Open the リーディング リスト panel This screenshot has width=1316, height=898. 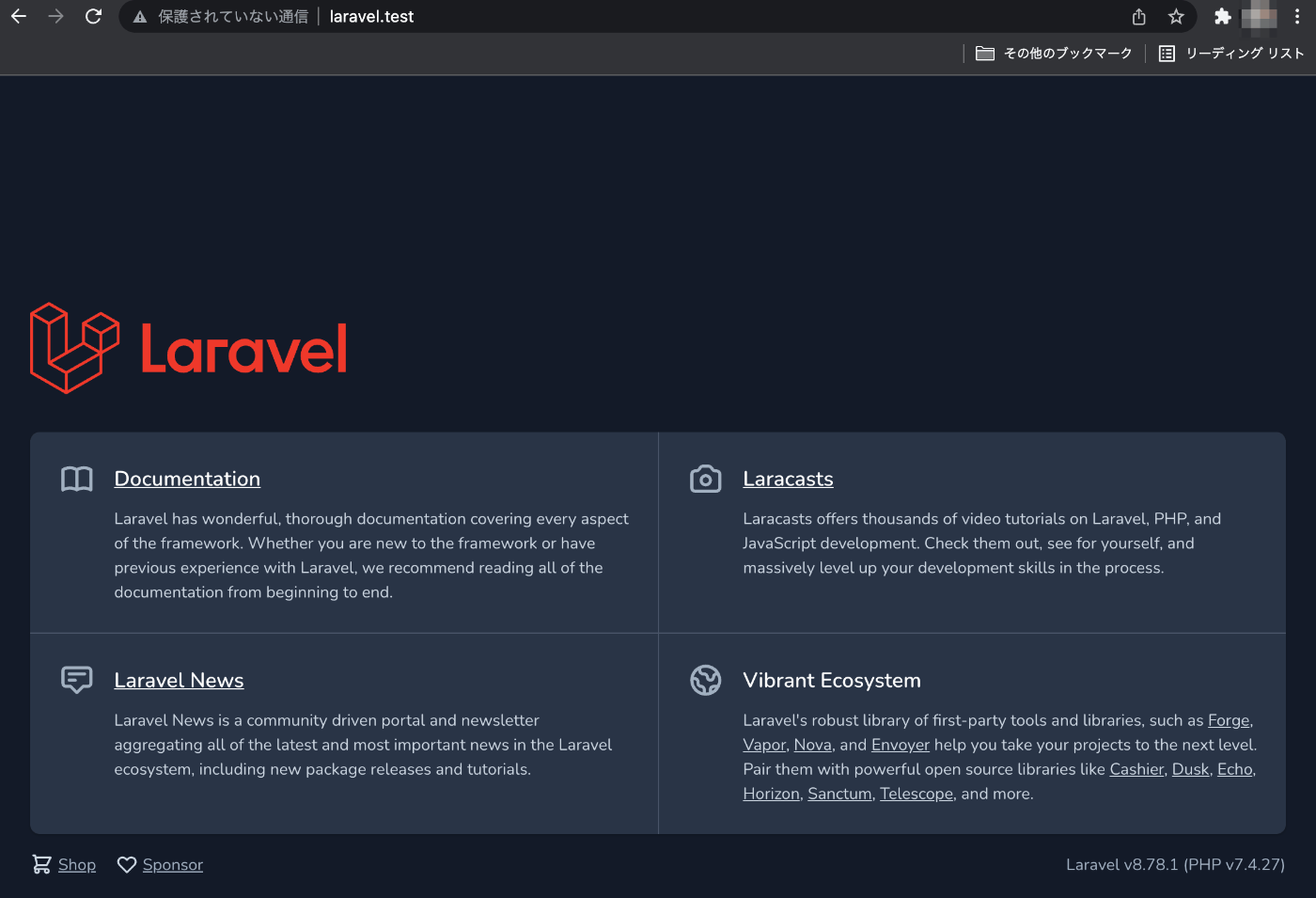1230,54
